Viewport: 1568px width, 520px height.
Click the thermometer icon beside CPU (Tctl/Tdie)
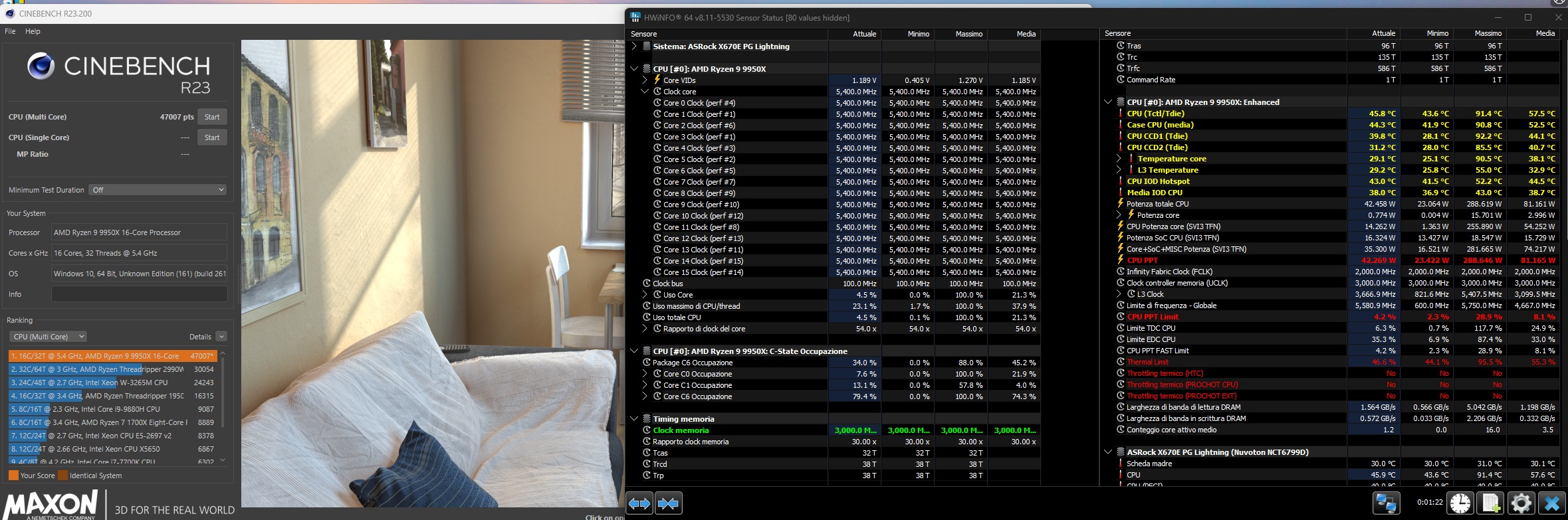[1120, 113]
